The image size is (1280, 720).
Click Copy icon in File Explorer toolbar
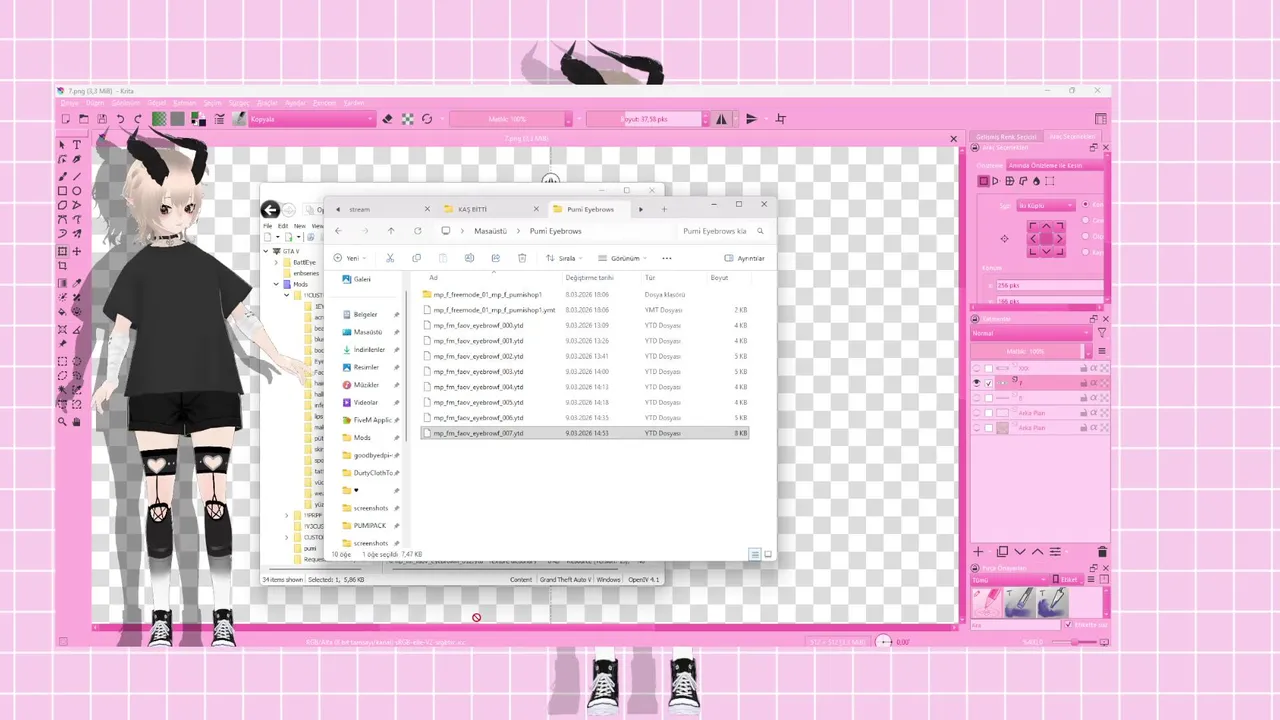pos(416,258)
